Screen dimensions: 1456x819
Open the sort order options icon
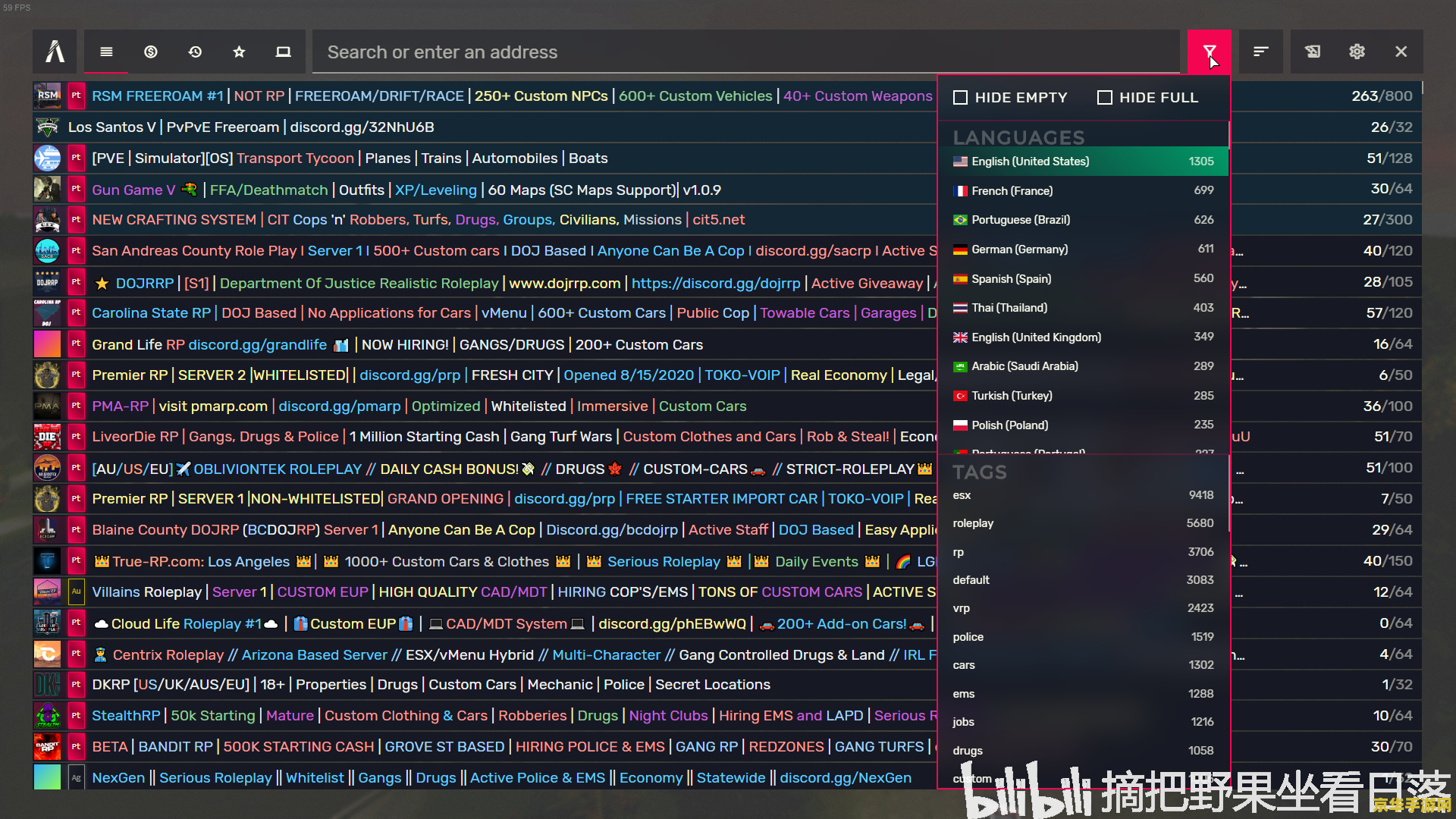[1260, 52]
